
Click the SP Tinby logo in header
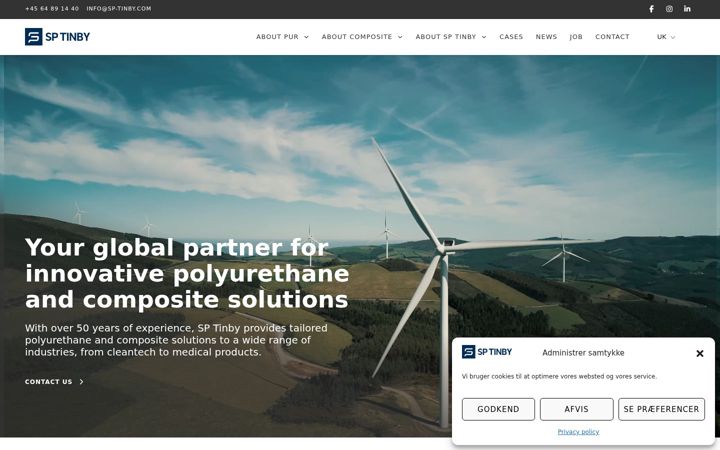pos(57,37)
